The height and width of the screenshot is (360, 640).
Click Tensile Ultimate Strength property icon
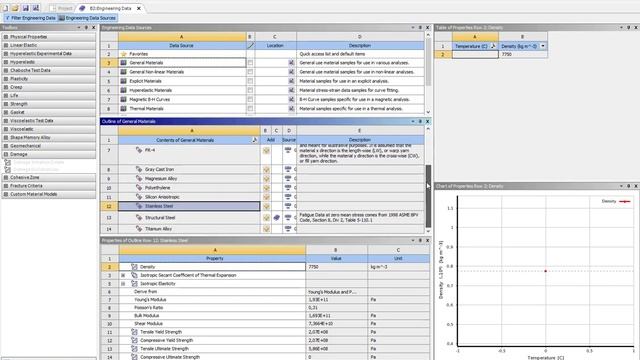coord(134,349)
